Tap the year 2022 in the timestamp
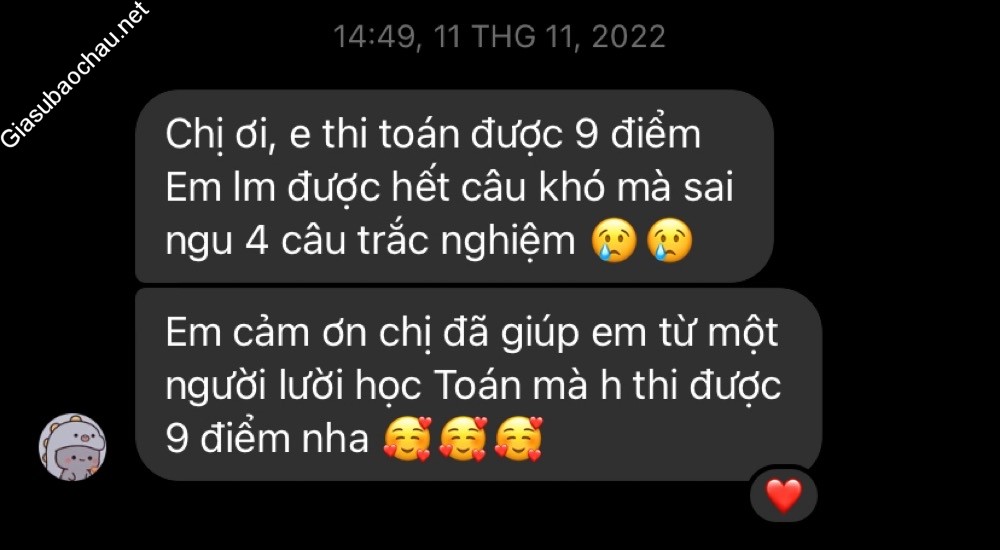Screen dimensions: 1000x550 [628, 37]
